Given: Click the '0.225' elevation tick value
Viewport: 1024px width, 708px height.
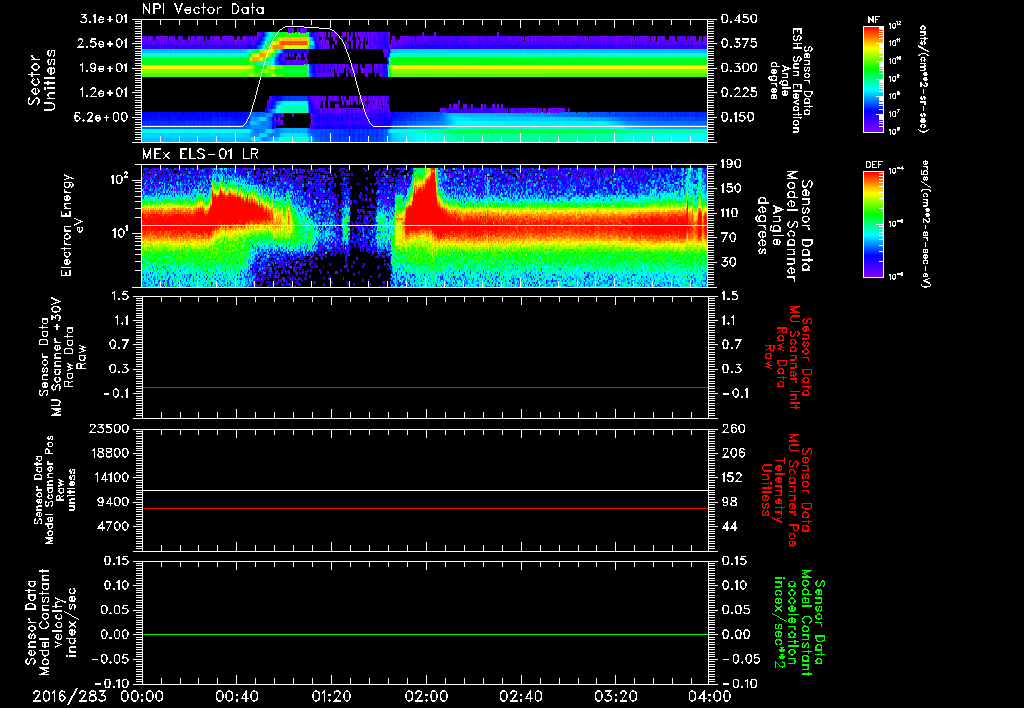Looking at the screenshot, I should tap(739, 93).
